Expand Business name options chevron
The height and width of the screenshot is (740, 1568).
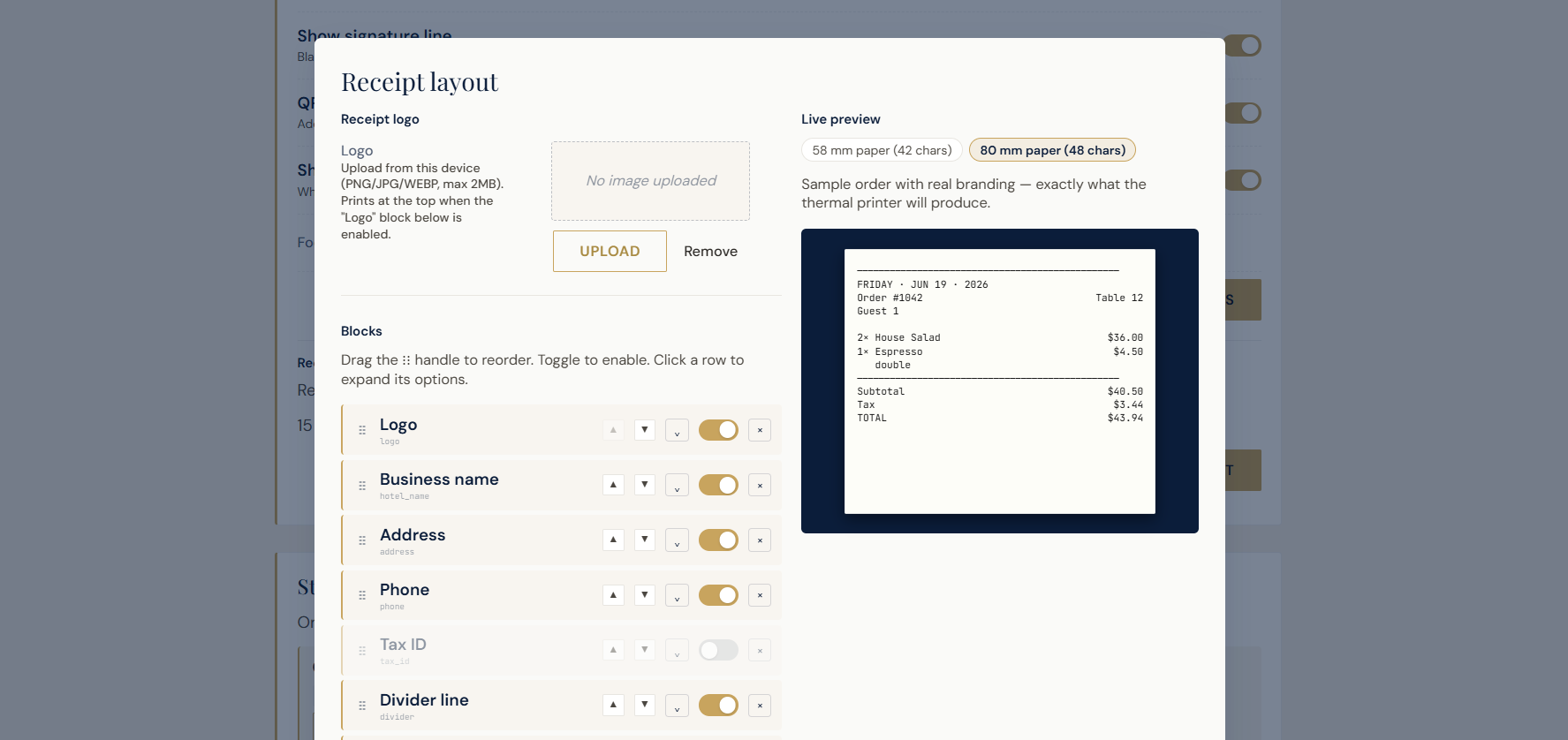677,485
